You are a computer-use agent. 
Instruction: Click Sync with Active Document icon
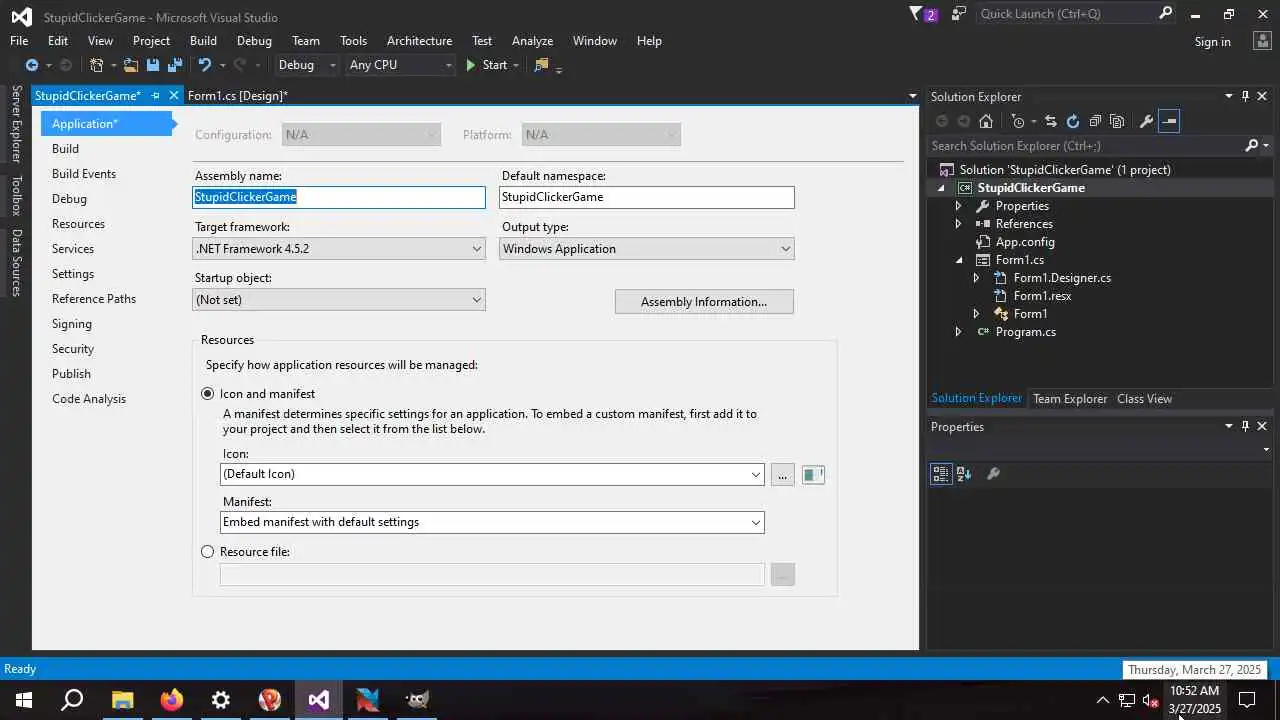click(x=1050, y=121)
